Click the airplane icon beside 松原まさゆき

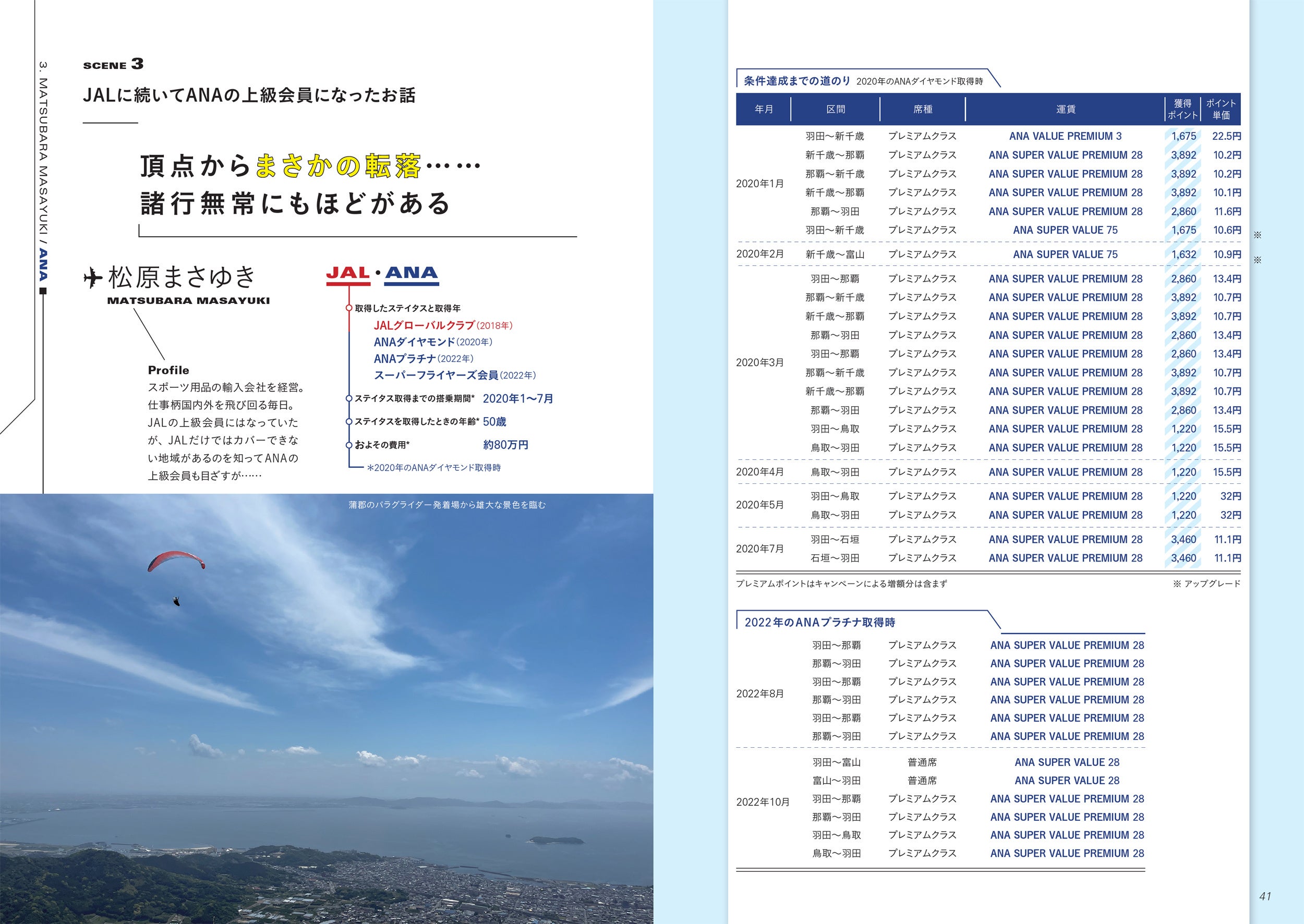tap(92, 278)
